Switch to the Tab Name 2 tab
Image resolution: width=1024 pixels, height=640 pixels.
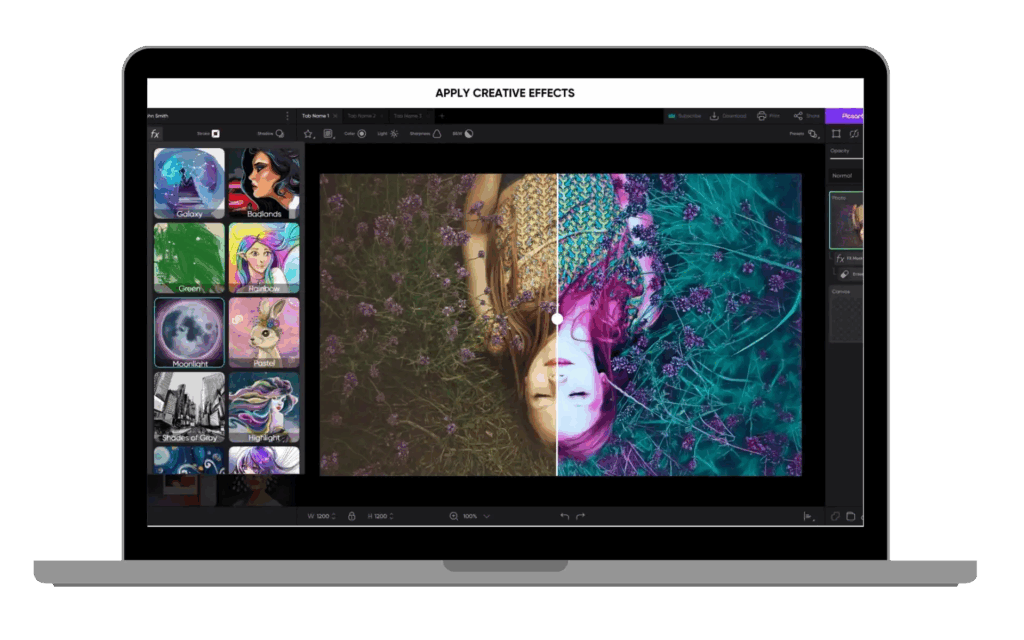tap(362, 116)
